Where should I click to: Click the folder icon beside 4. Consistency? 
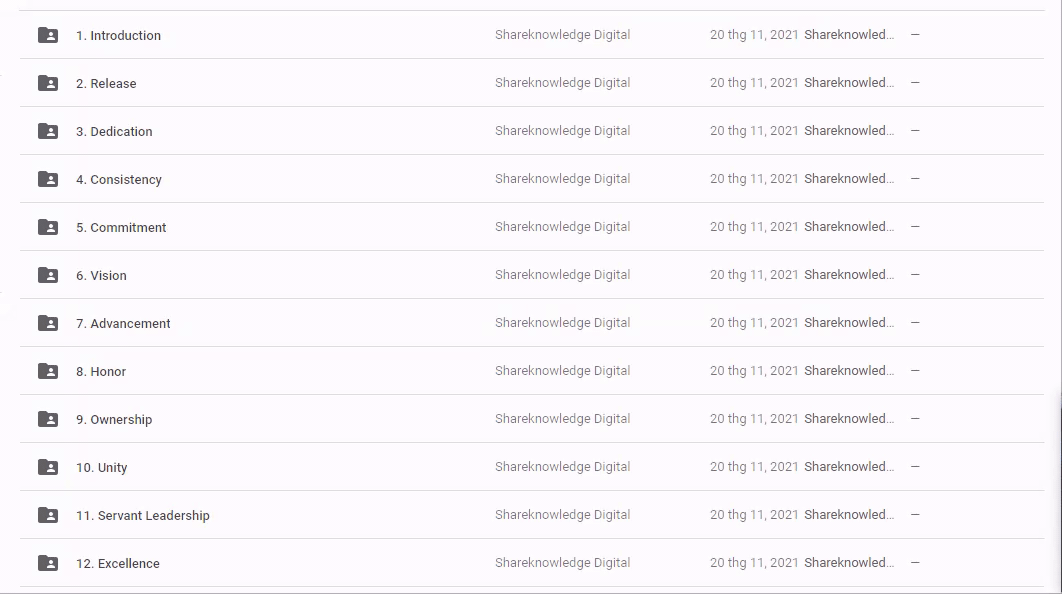(48, 179)
